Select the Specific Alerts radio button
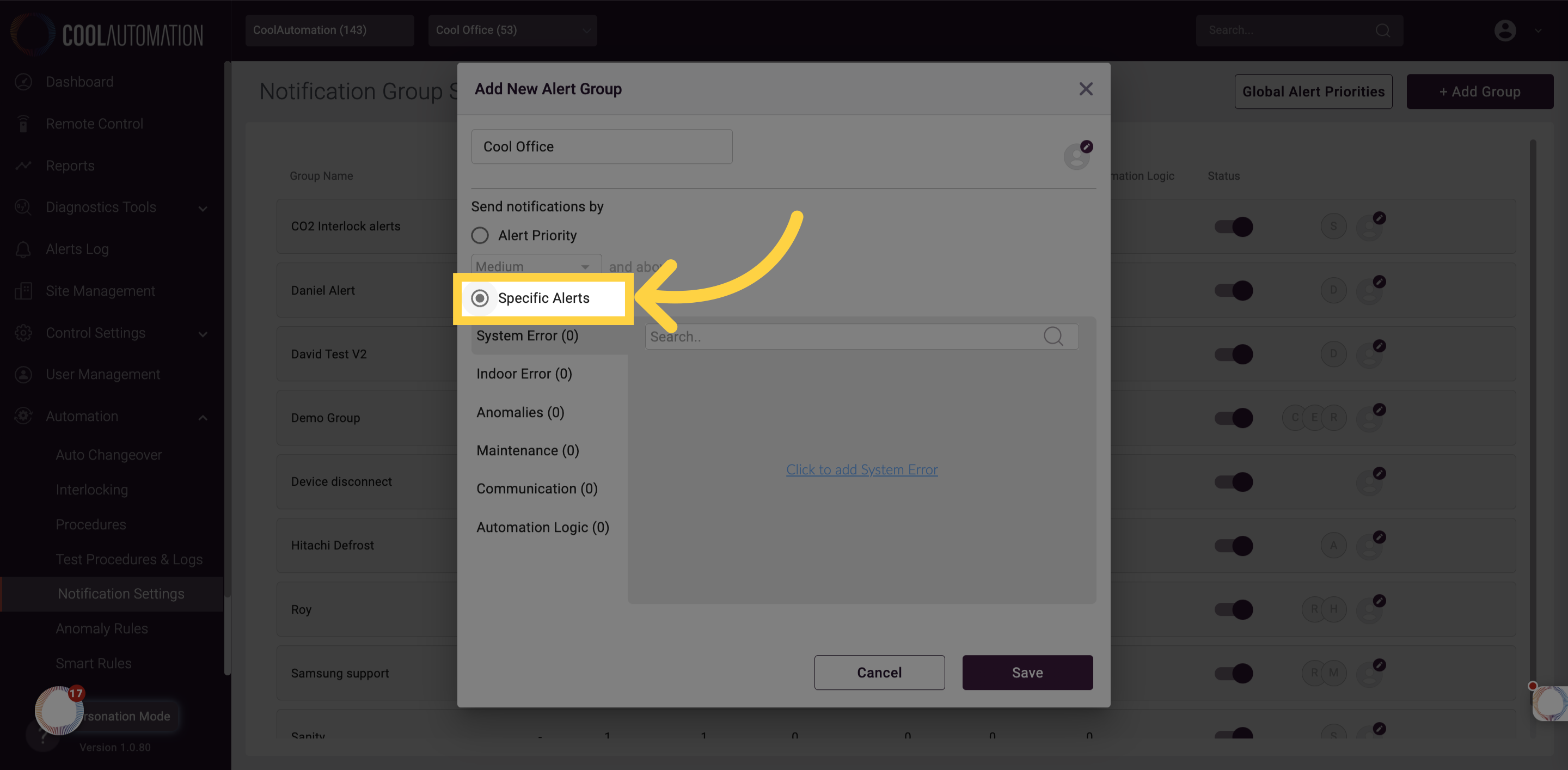The height and width of the screenshot is (770, 1568). (x=480, y=298)
